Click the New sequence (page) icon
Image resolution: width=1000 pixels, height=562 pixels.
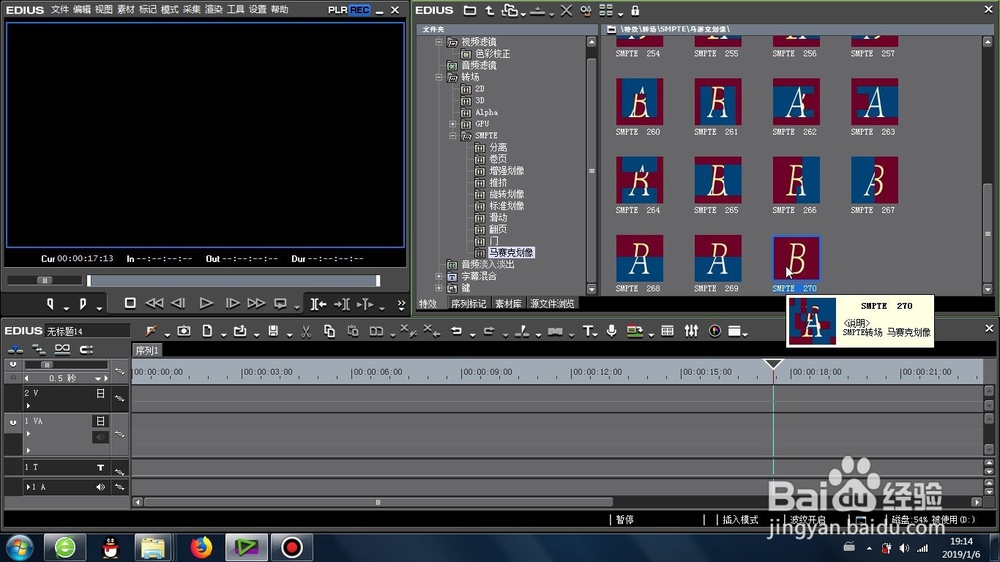207,330
